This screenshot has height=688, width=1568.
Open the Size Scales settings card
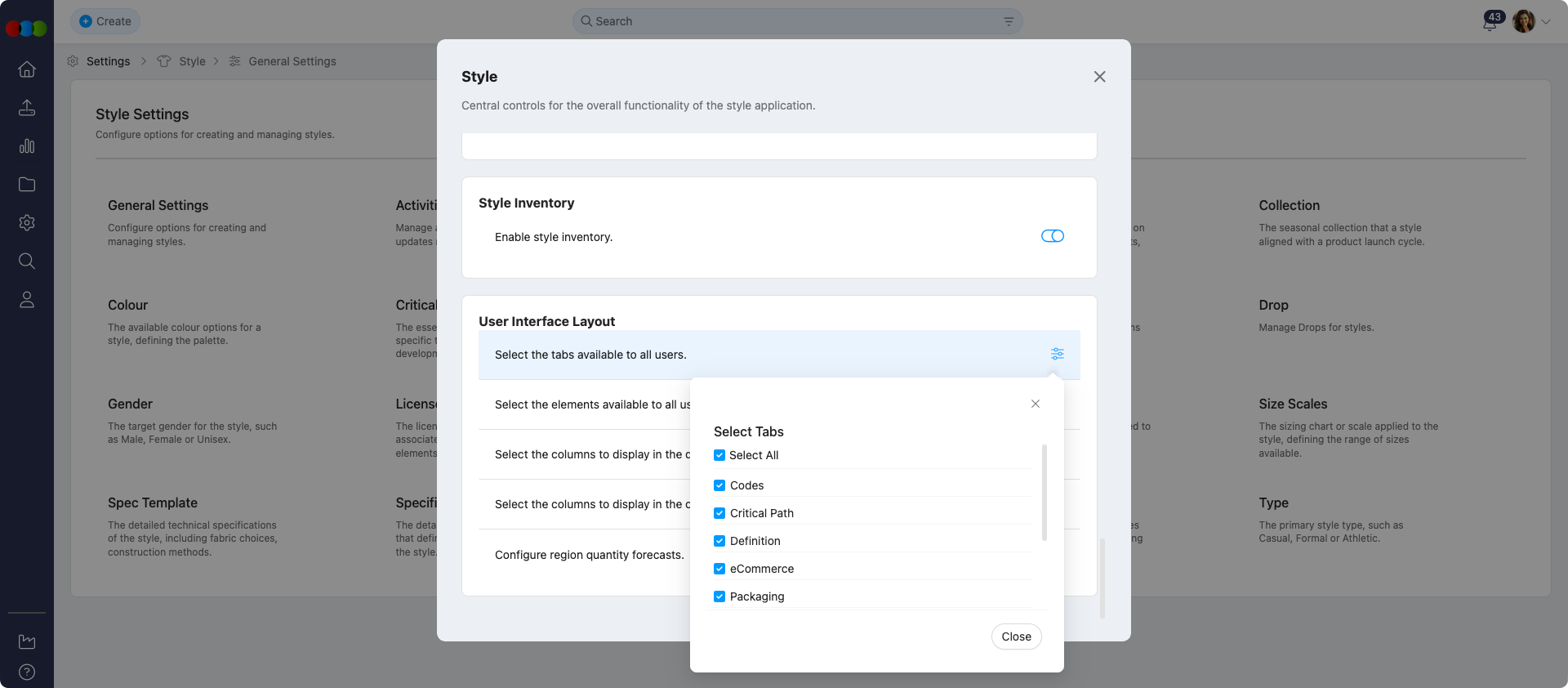point(1349,428)
